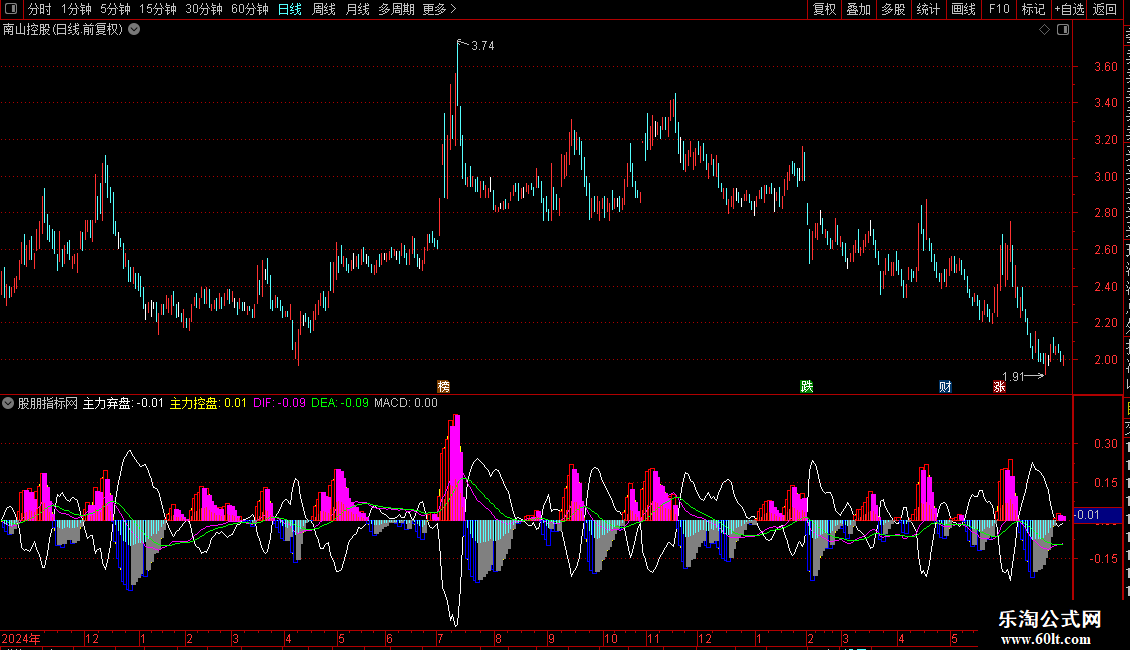Activate the 画线 drawing tool
1130x650 pixels.
[964, 9]
